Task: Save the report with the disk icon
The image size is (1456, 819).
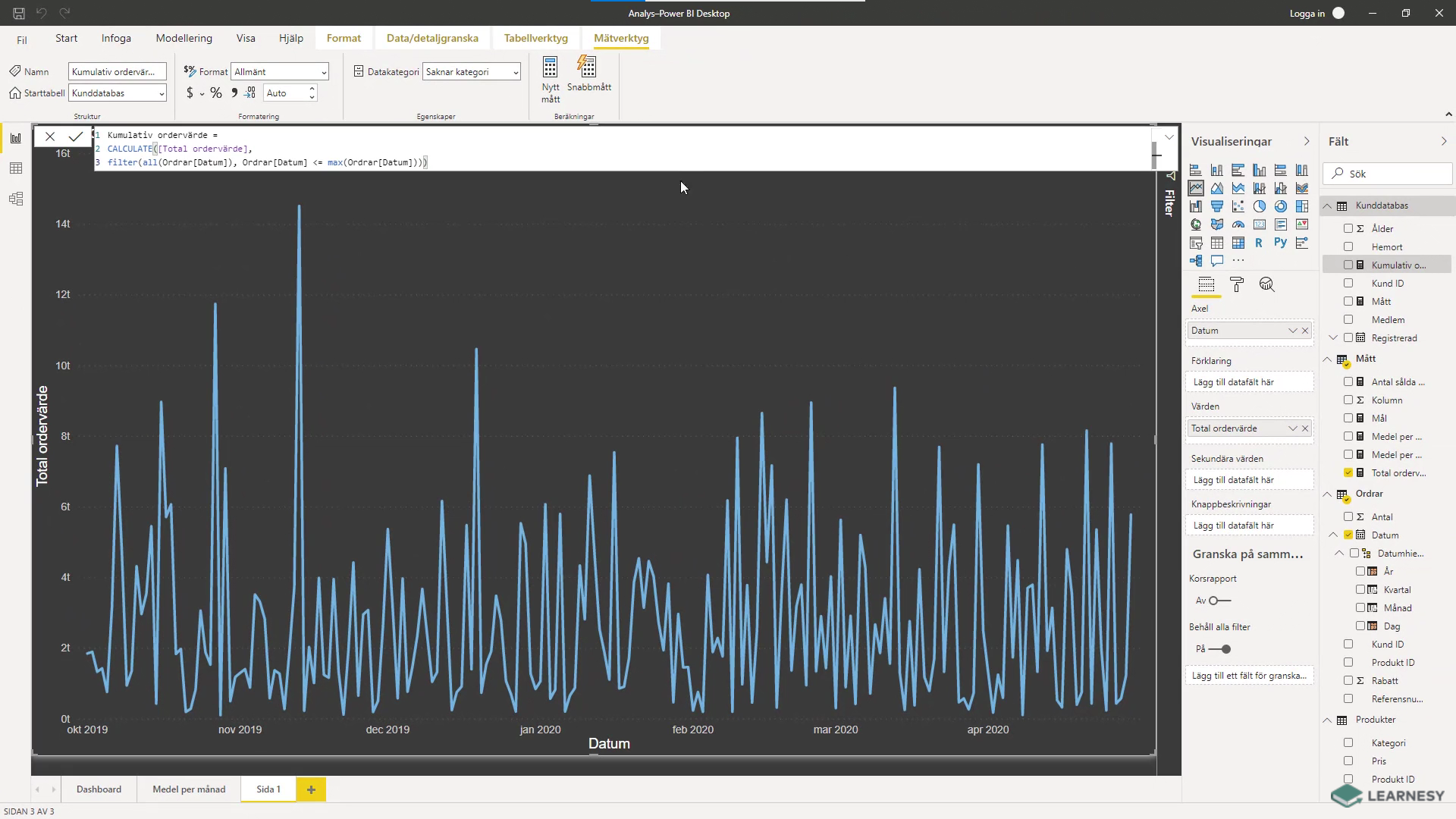Action: click(x=19, y=13)
